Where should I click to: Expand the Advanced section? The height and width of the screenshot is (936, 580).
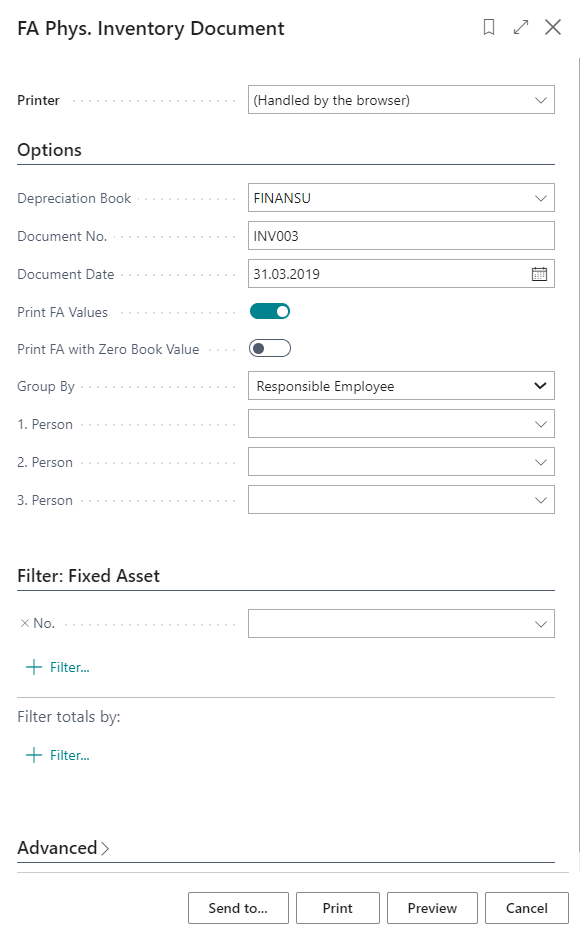tap(63, 848)
